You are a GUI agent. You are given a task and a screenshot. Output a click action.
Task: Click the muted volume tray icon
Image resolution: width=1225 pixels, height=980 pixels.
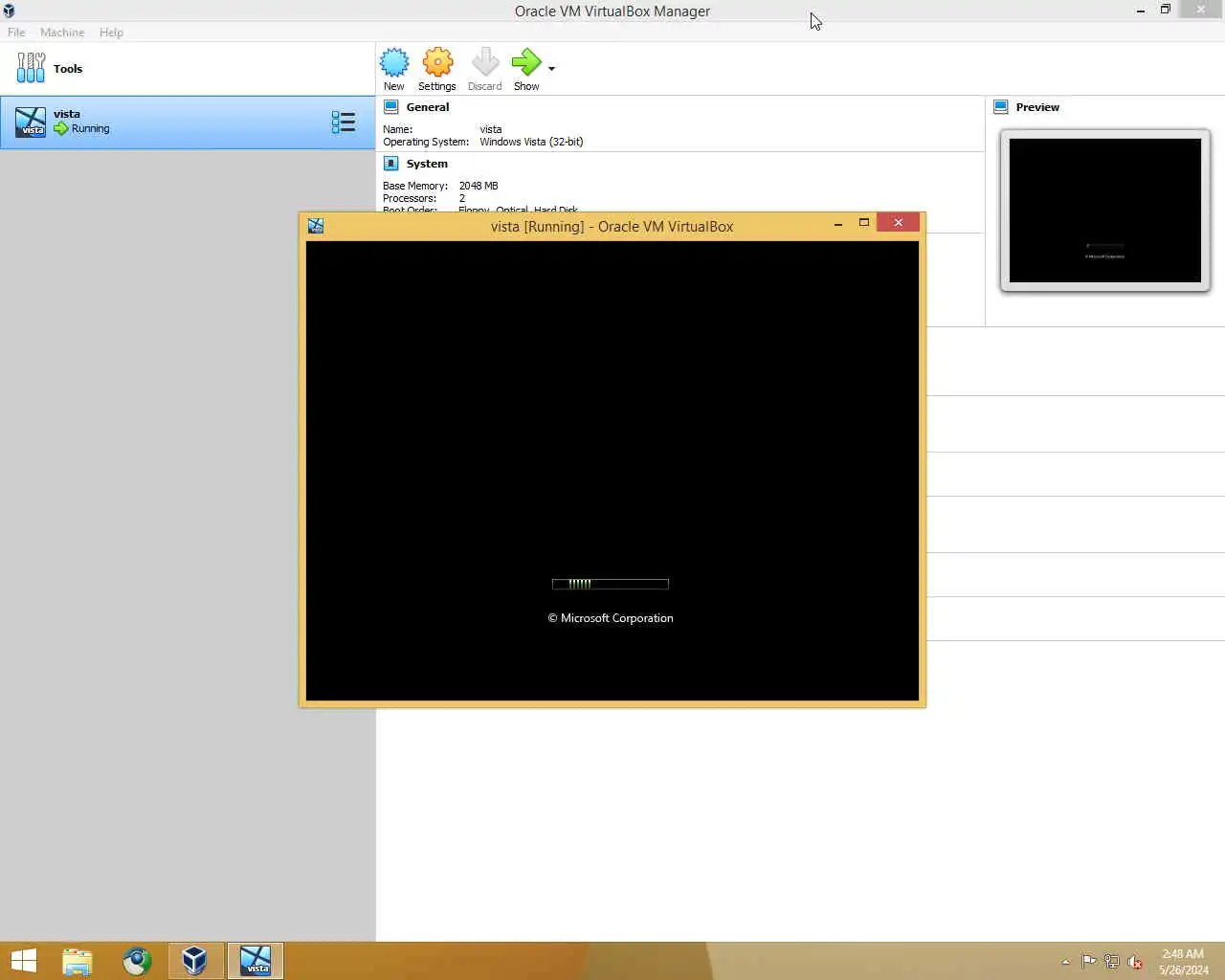1135,962
